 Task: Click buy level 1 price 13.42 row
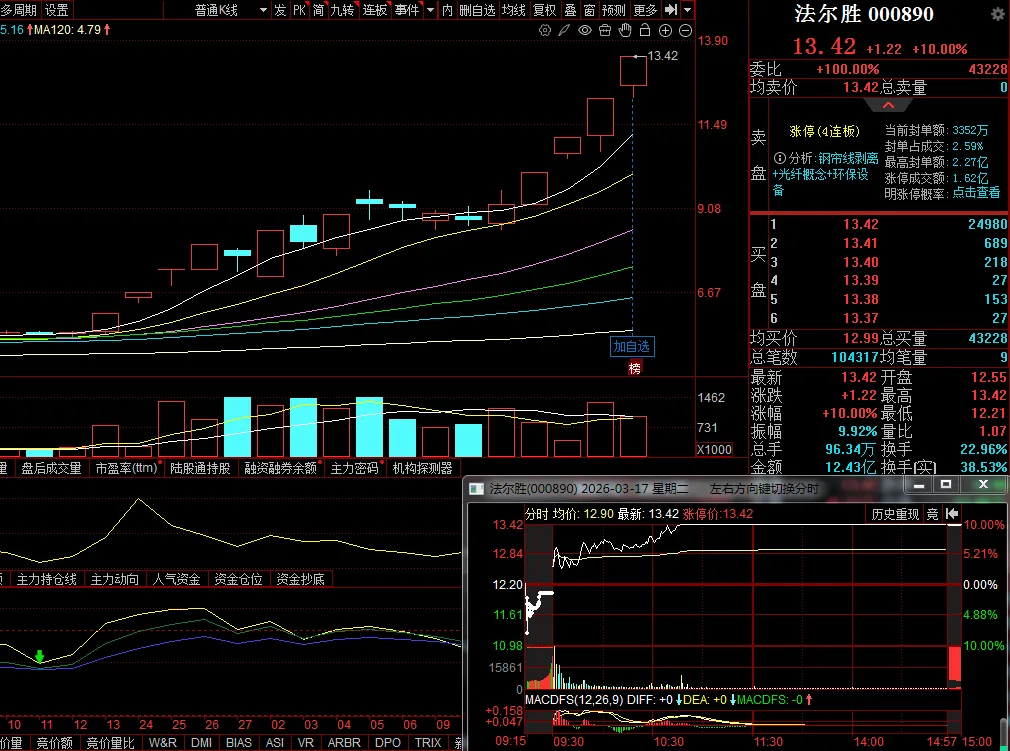pos(888,224)
